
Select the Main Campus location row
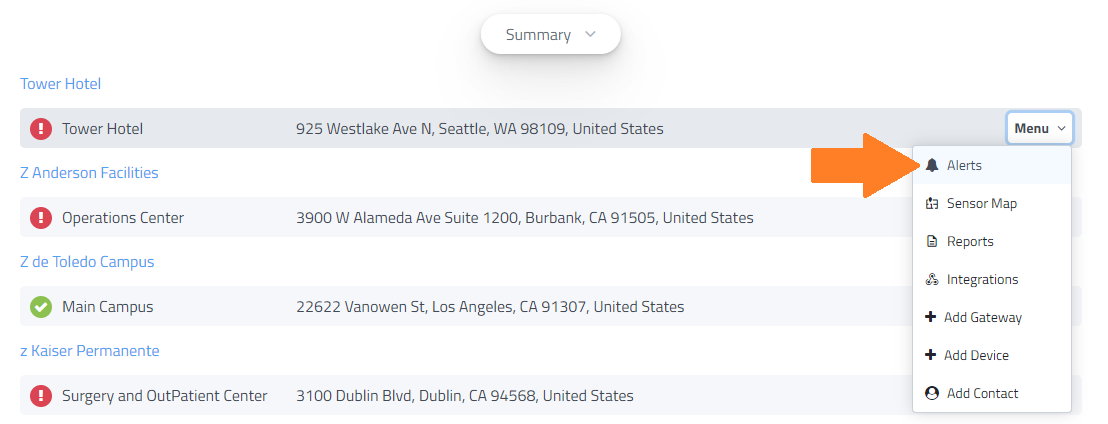[x=108, y=307]
